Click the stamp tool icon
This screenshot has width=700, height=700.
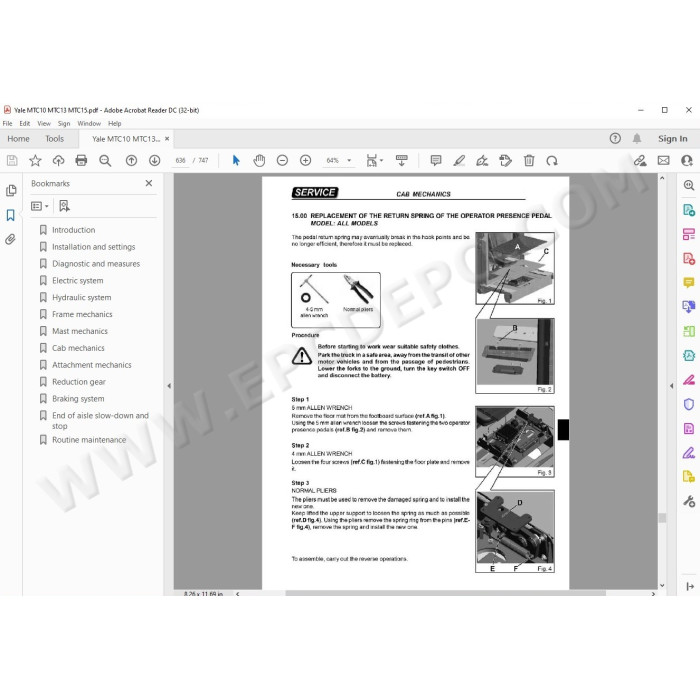[x=505, y=160]
